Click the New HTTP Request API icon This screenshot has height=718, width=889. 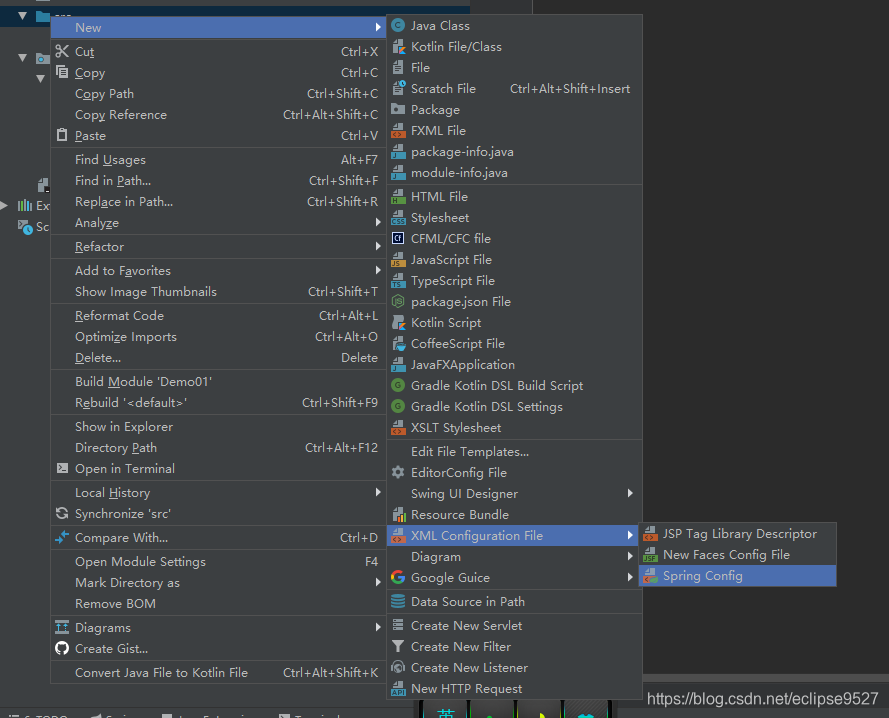(399, 689)
